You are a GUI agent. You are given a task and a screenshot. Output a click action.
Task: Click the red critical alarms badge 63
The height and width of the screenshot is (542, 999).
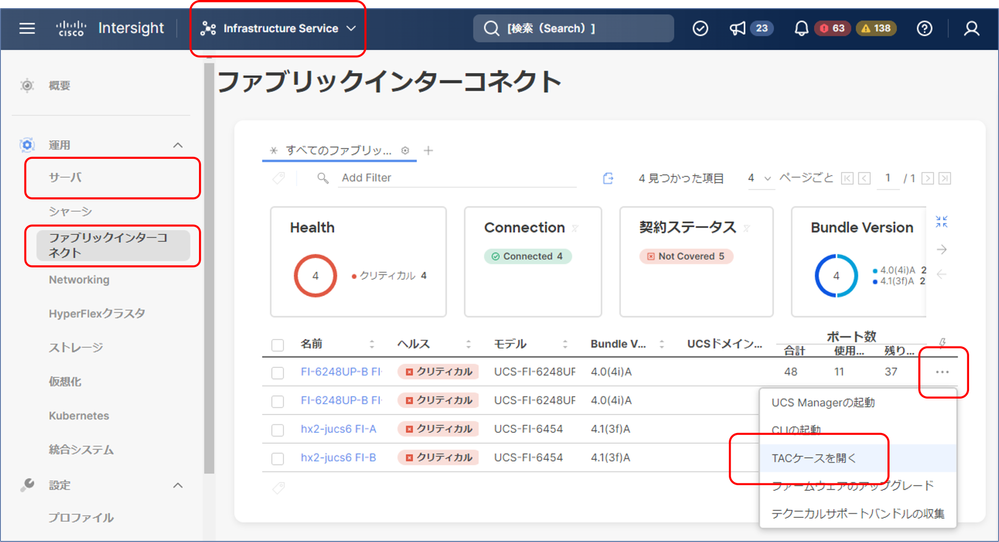[x=832, y=29]
